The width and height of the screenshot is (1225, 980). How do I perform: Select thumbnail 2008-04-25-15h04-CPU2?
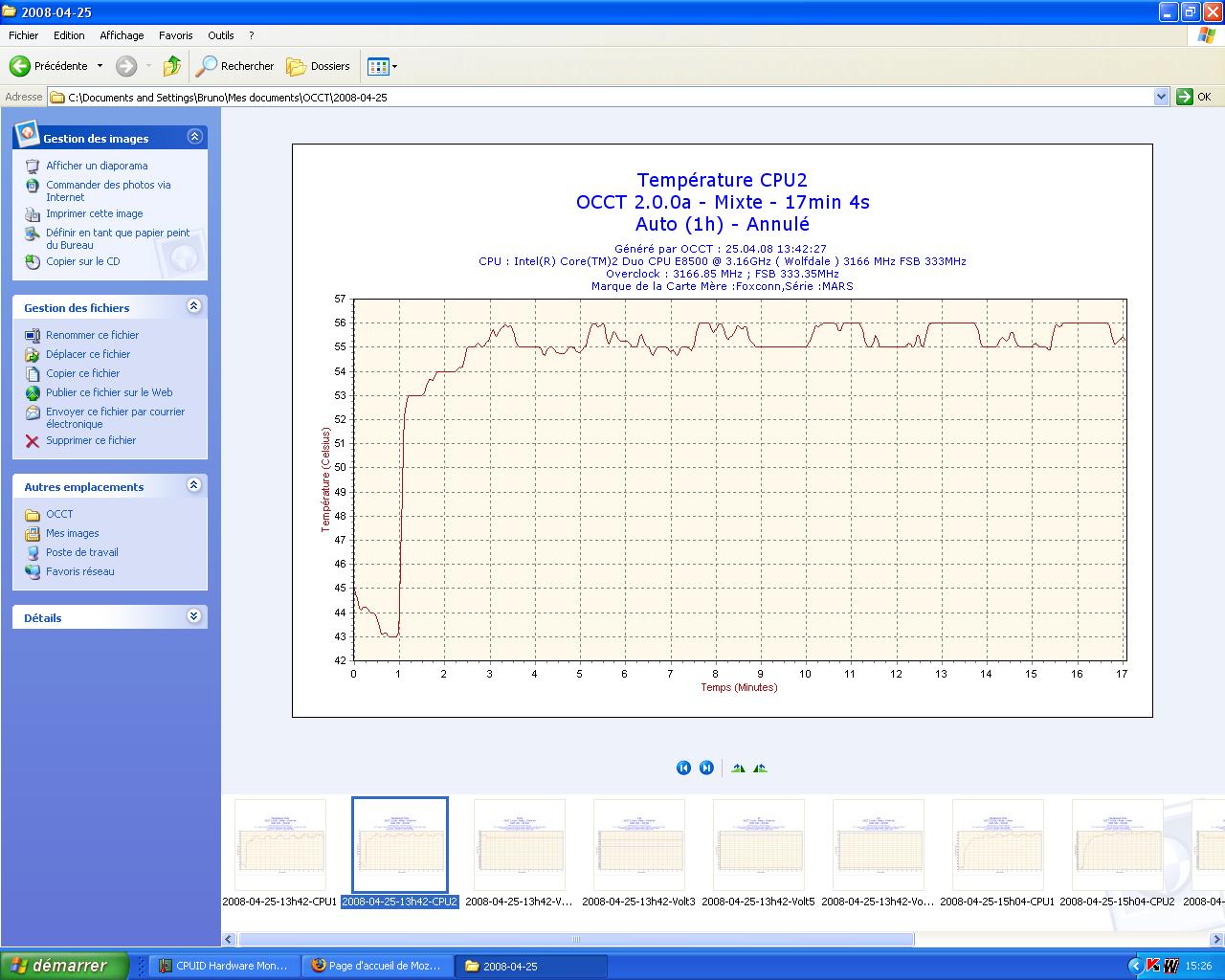(1118, 852)
